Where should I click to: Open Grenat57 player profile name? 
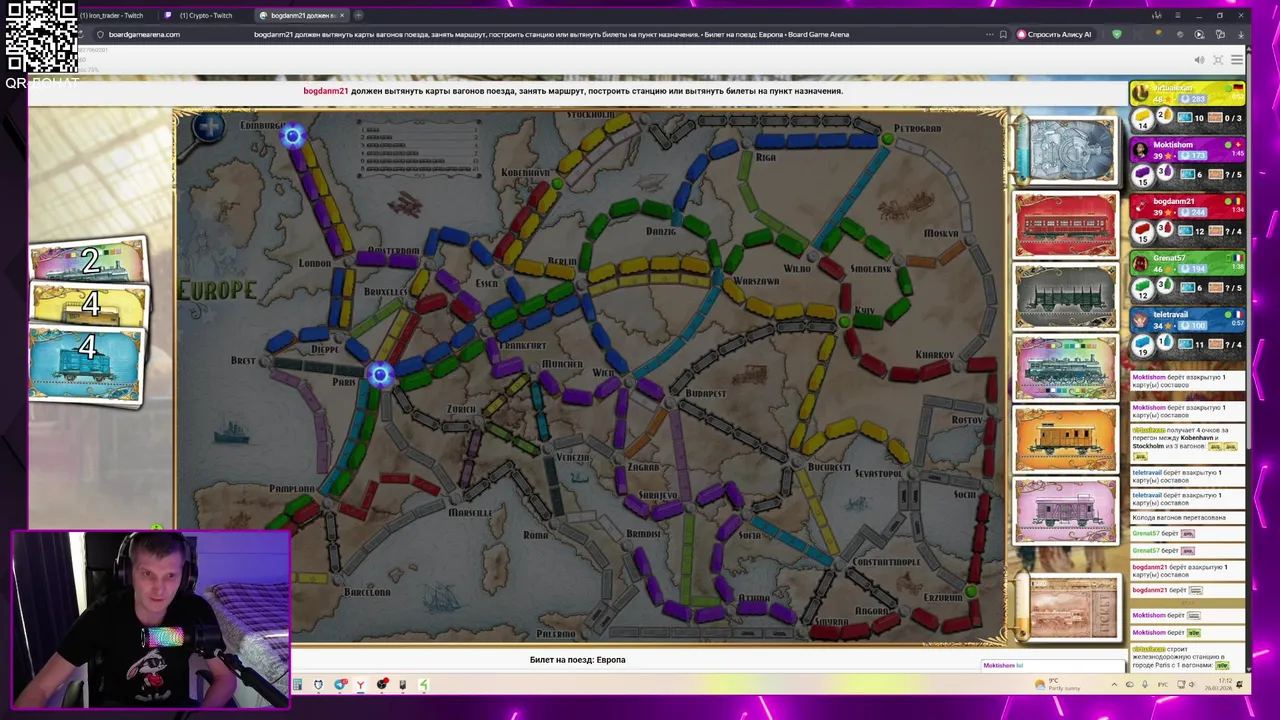[1171, 258]
